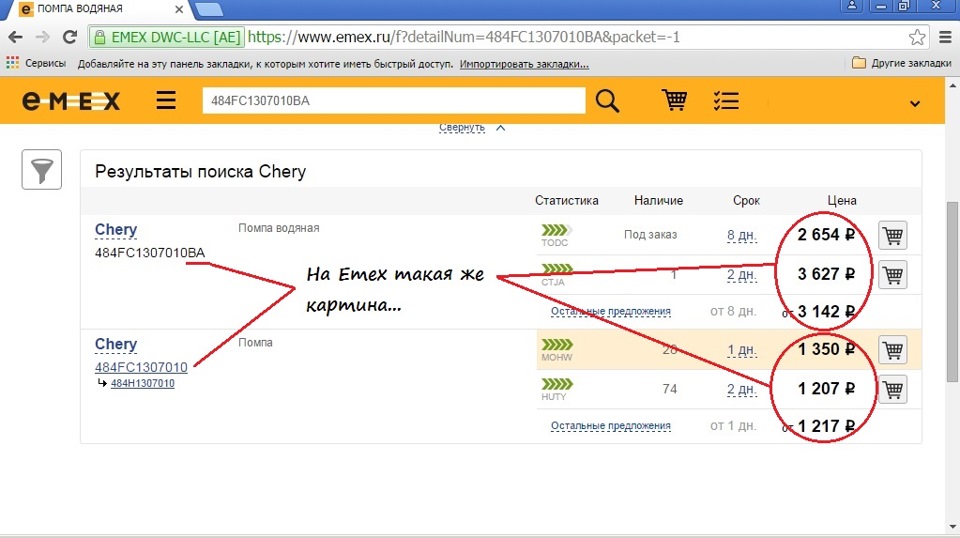Select the ПОМПА ВОДЯНАЯ browser tab
This screenshot has width=960, height=538.
point(98,9)
